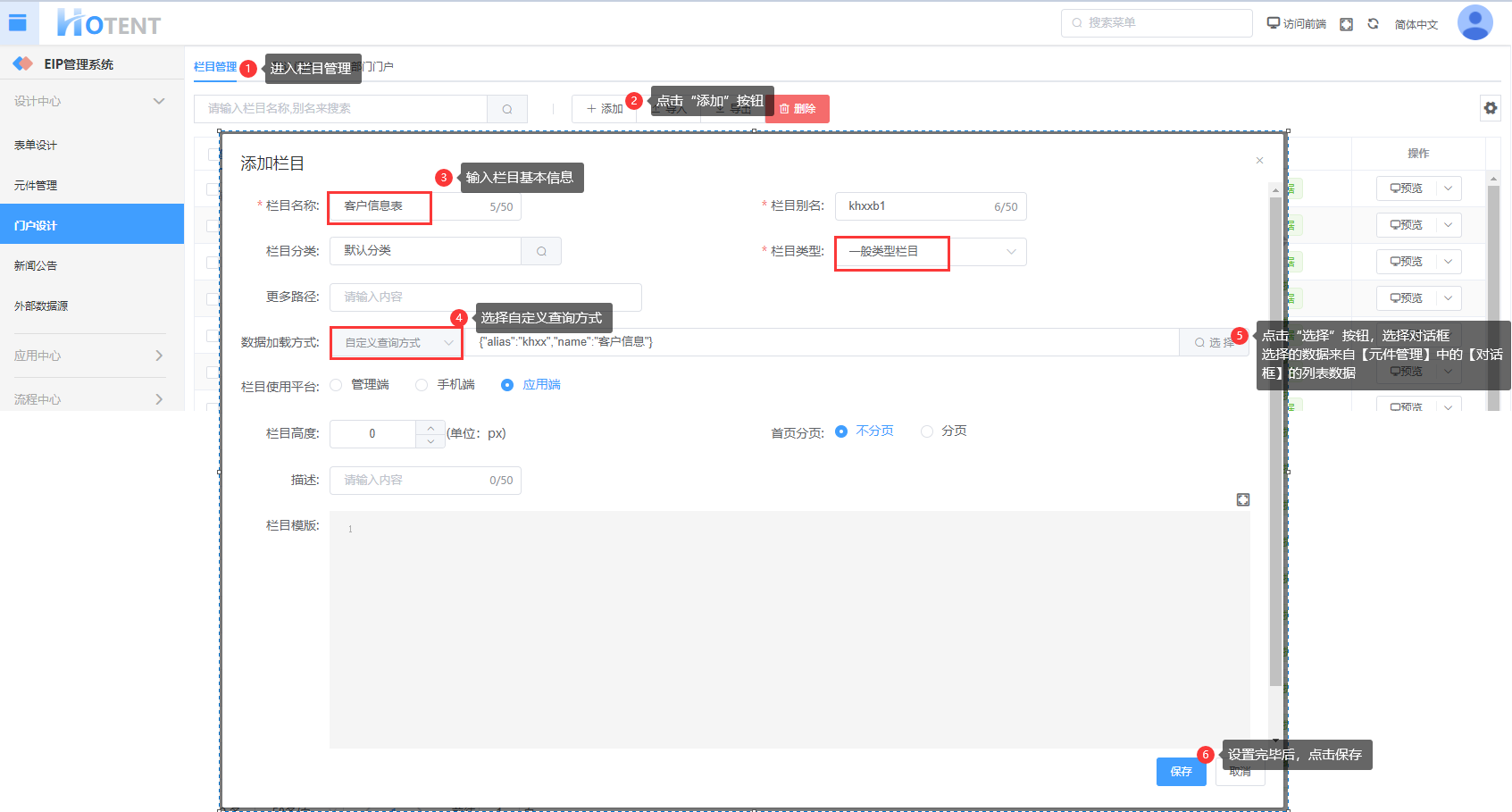Click the settings gear icon
Screen dimensions: 1512x812
1490,108
